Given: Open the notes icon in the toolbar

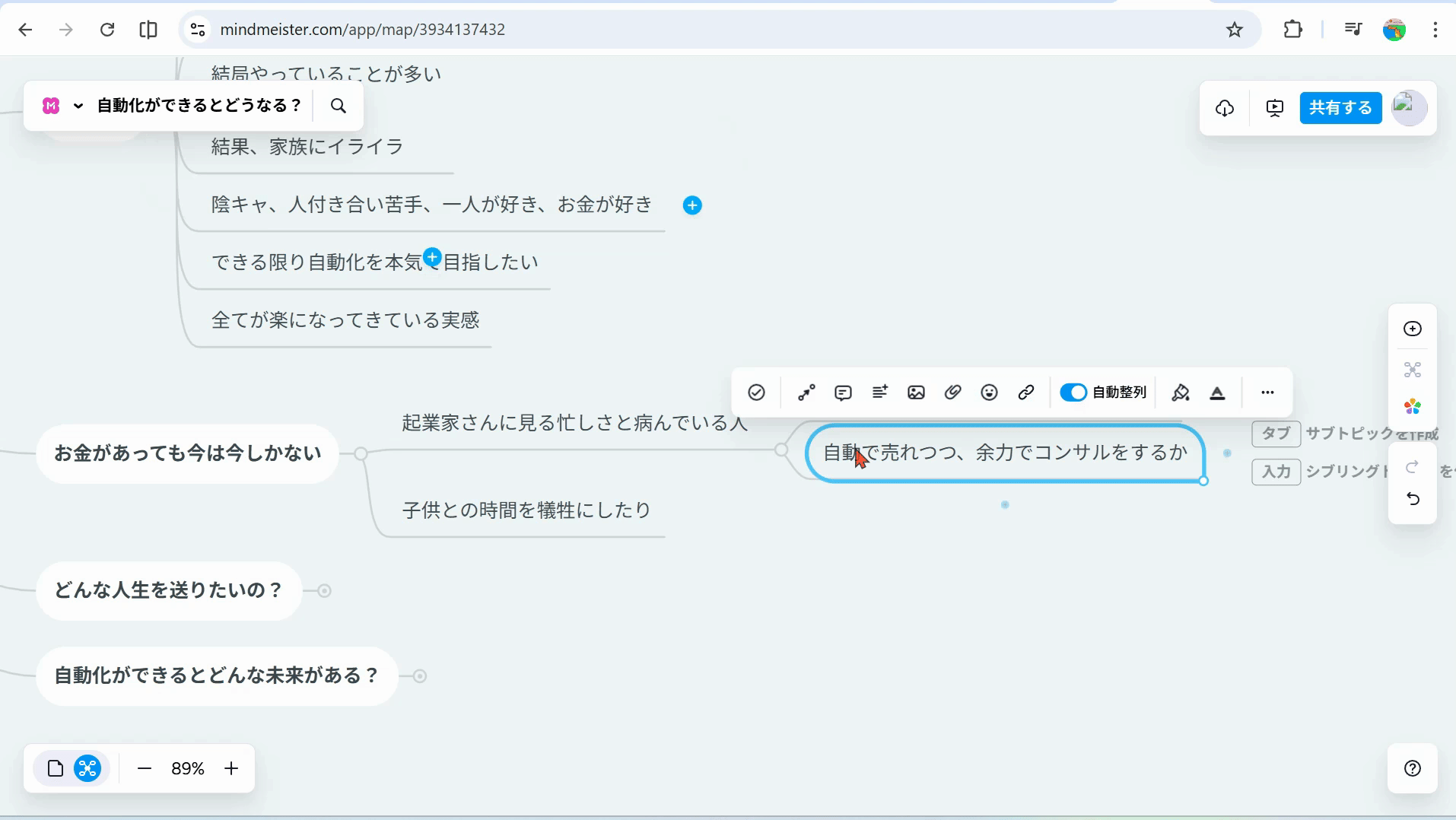Looking at the screenshot, I should coord(879,393).
